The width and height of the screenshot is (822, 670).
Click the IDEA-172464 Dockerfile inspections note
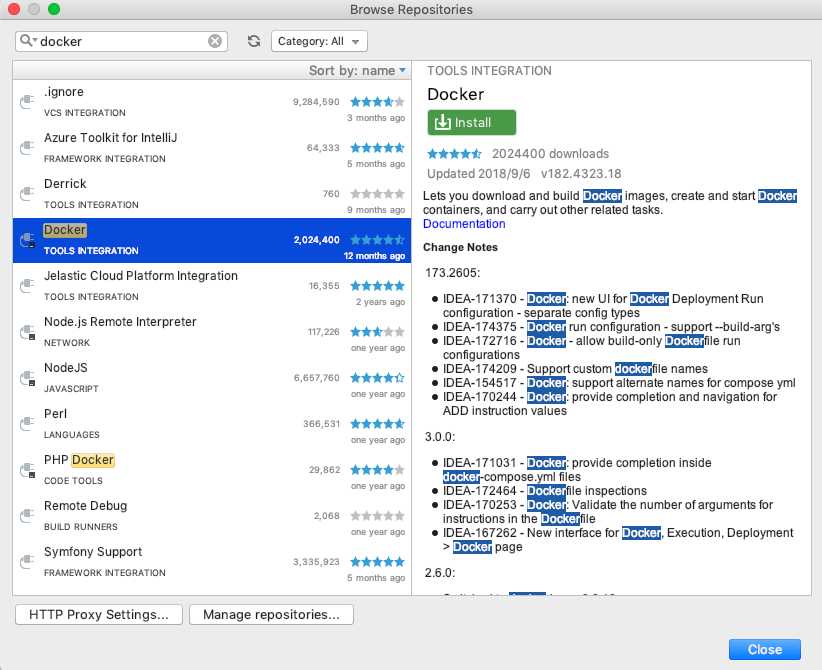[x=545, y=491]
